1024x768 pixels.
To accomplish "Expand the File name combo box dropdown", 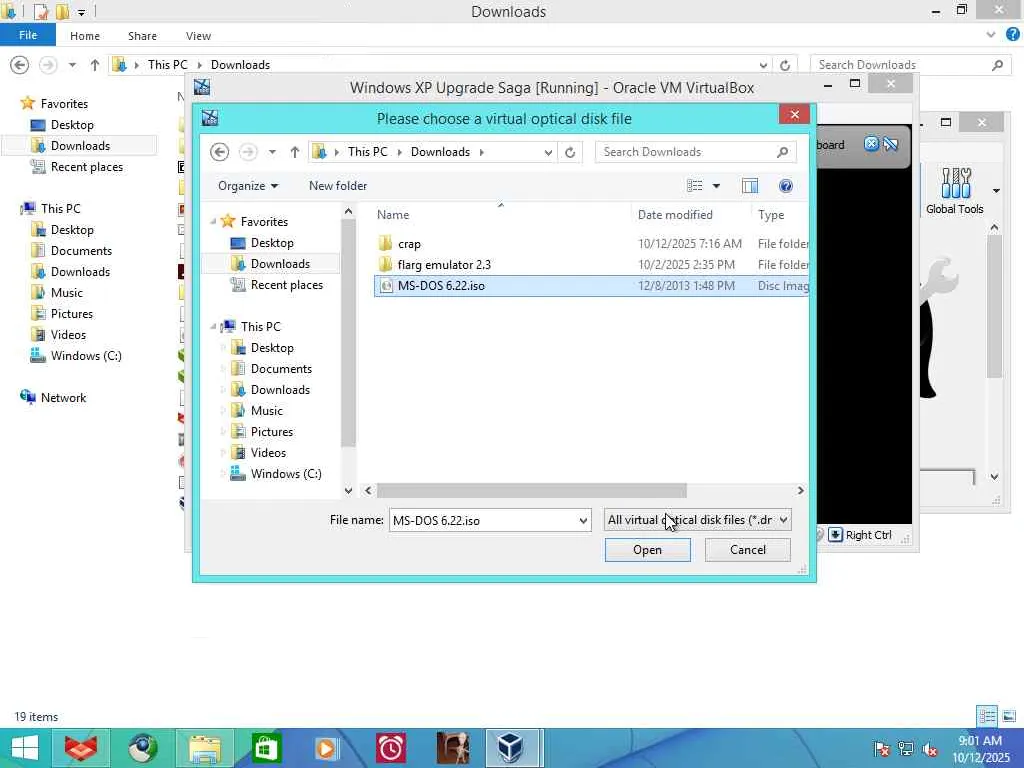I will [x=583, y=520].
